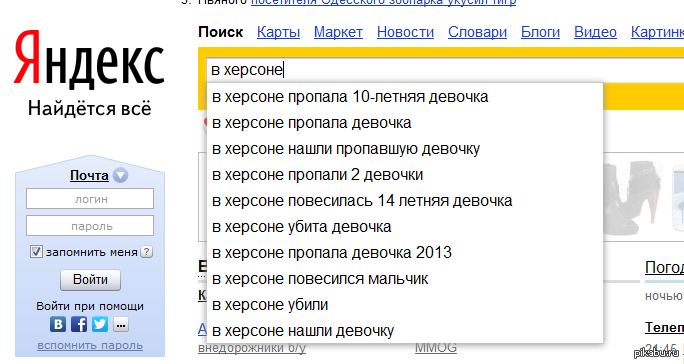This screenshot has height=364, width=684.
Task: Click the Yandex logo
Action: tap(89, 59)
